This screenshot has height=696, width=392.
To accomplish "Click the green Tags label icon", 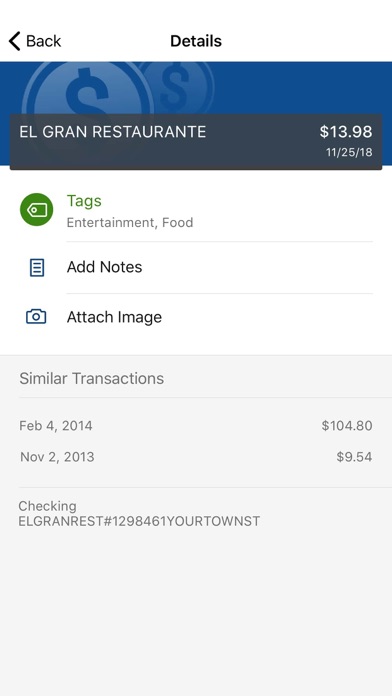I will [x=36, y=210].
